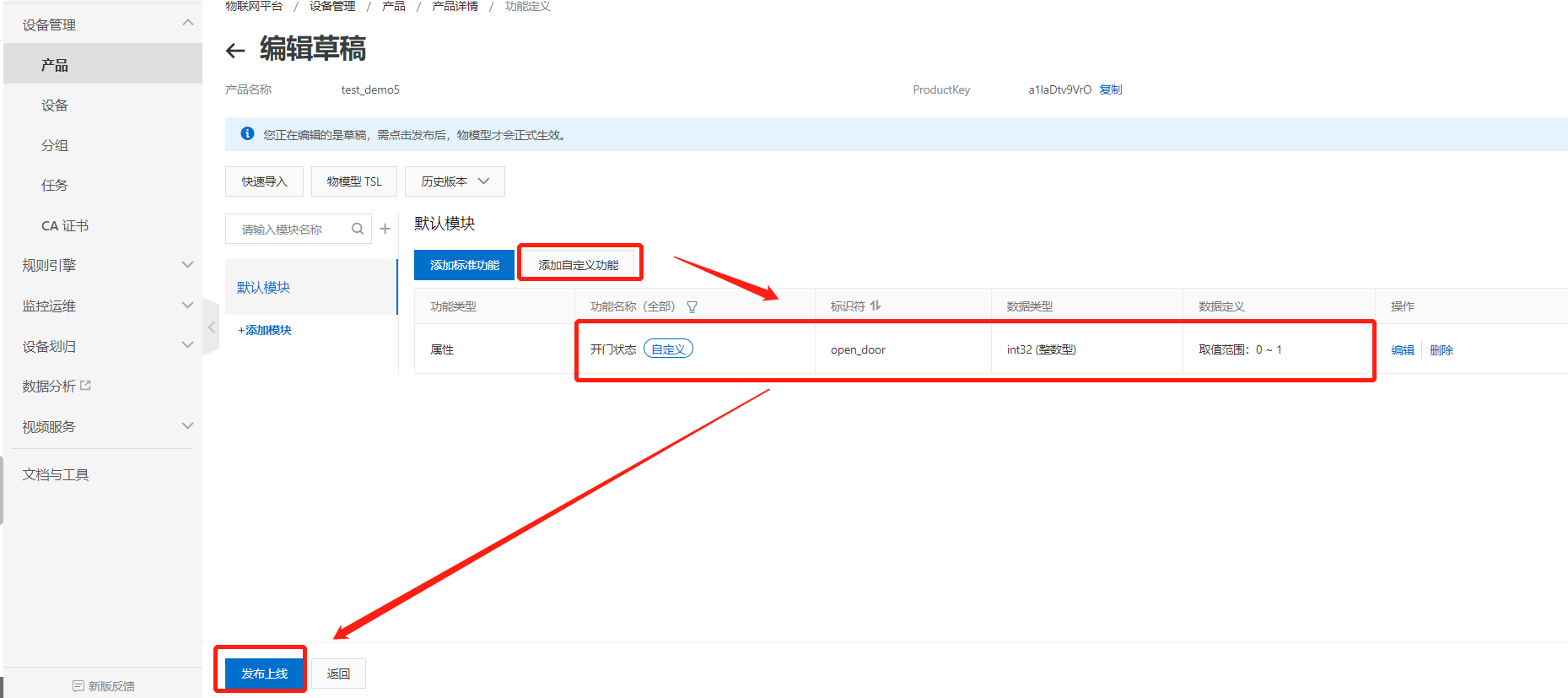Click the 数据定义 column header
1568x698 pixels.
click(x=1221, y=306)
